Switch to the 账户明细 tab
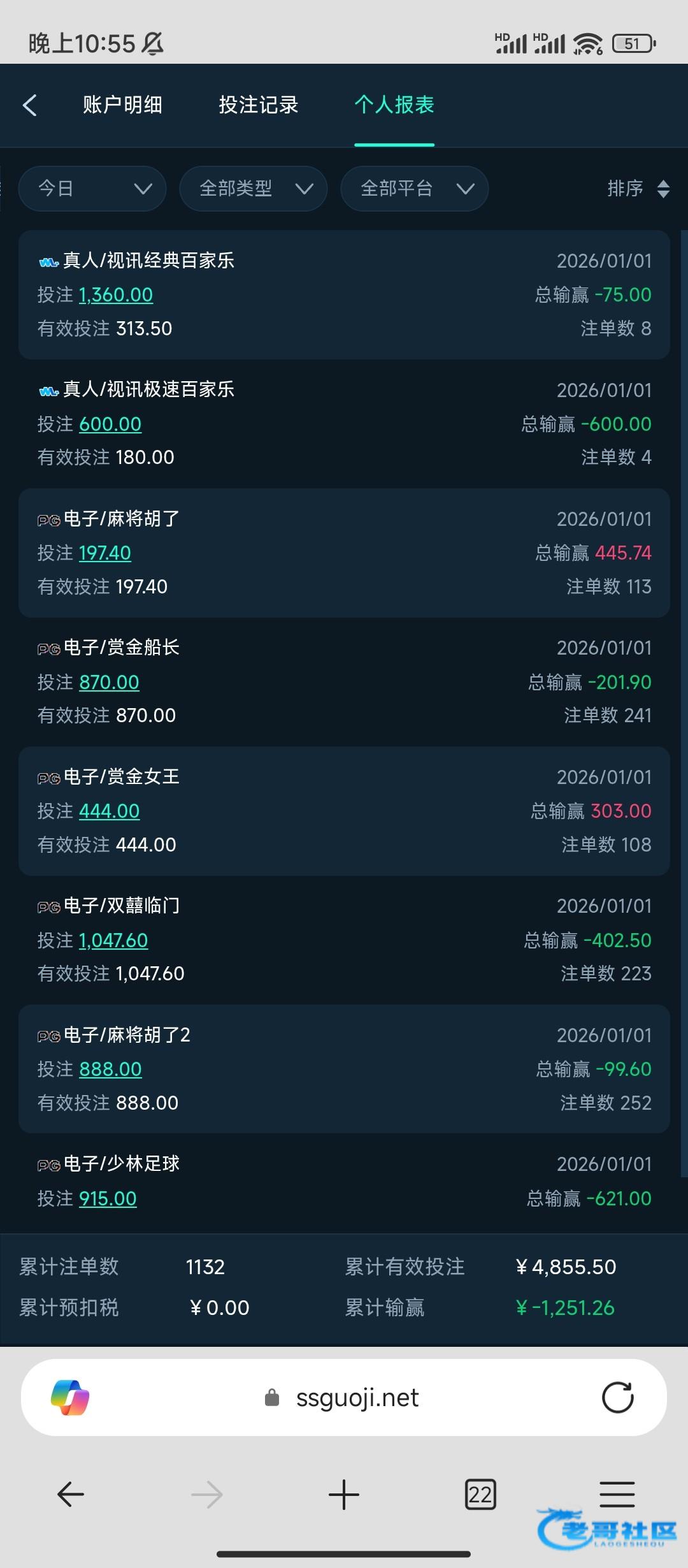The width and height of the screenshot is (688, 1568). [122, 105]
